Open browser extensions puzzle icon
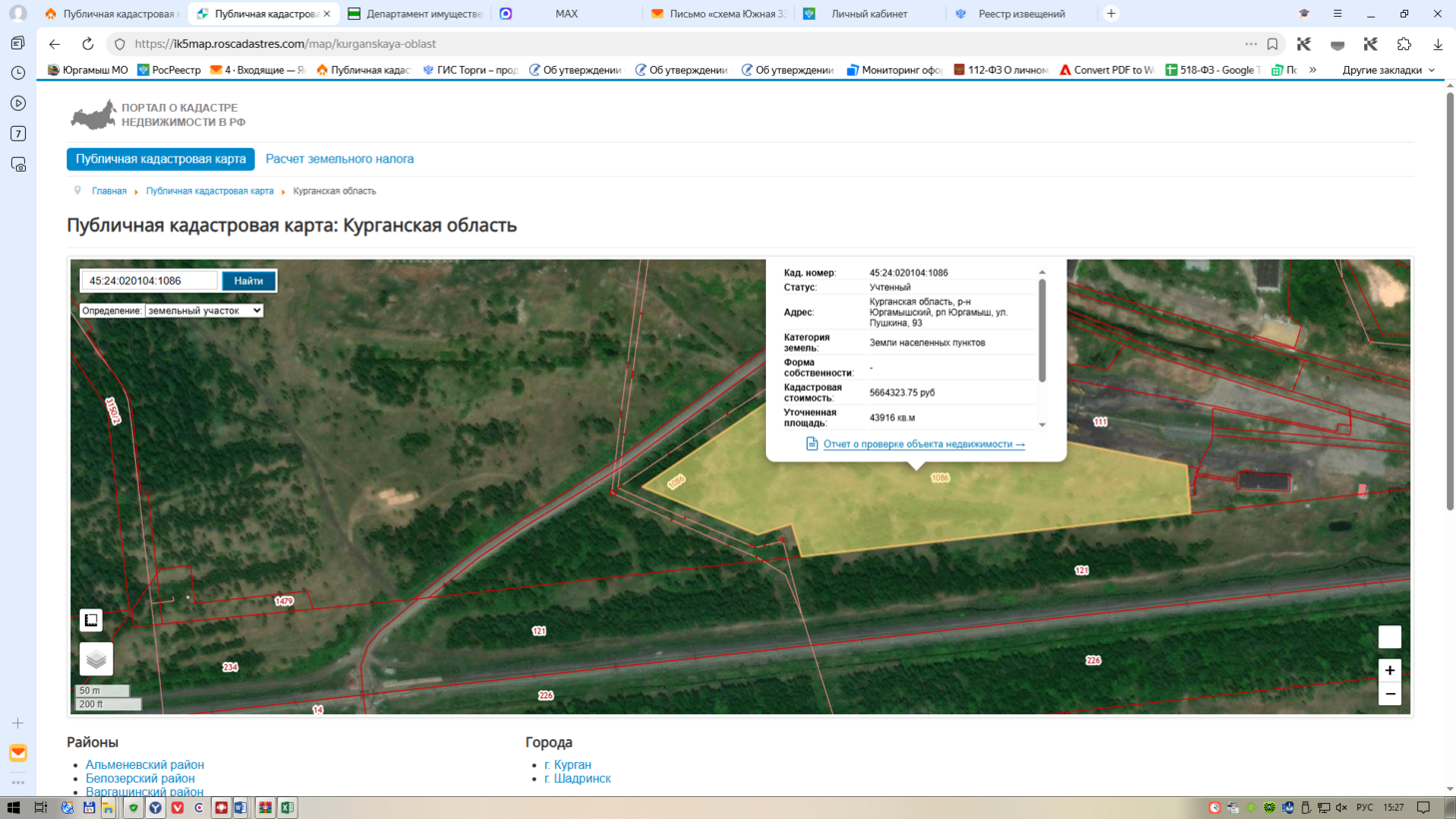The image size is (1456, 819). (x=1404, y=44)
